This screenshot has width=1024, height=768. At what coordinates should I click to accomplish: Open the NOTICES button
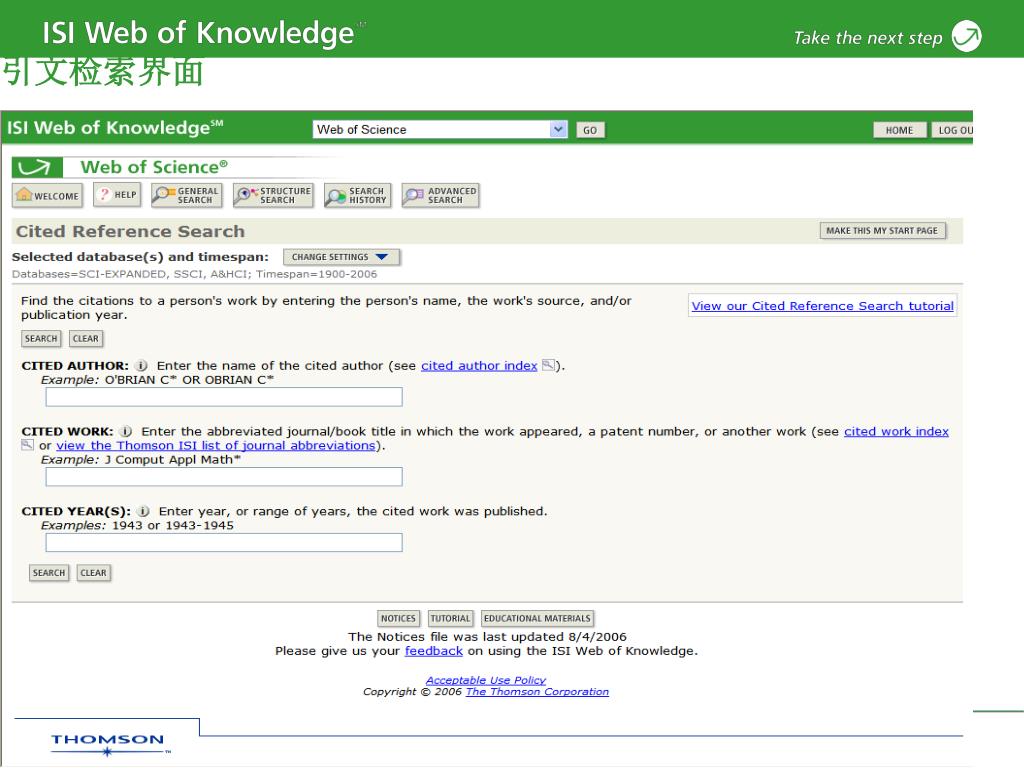pos(398,618)
